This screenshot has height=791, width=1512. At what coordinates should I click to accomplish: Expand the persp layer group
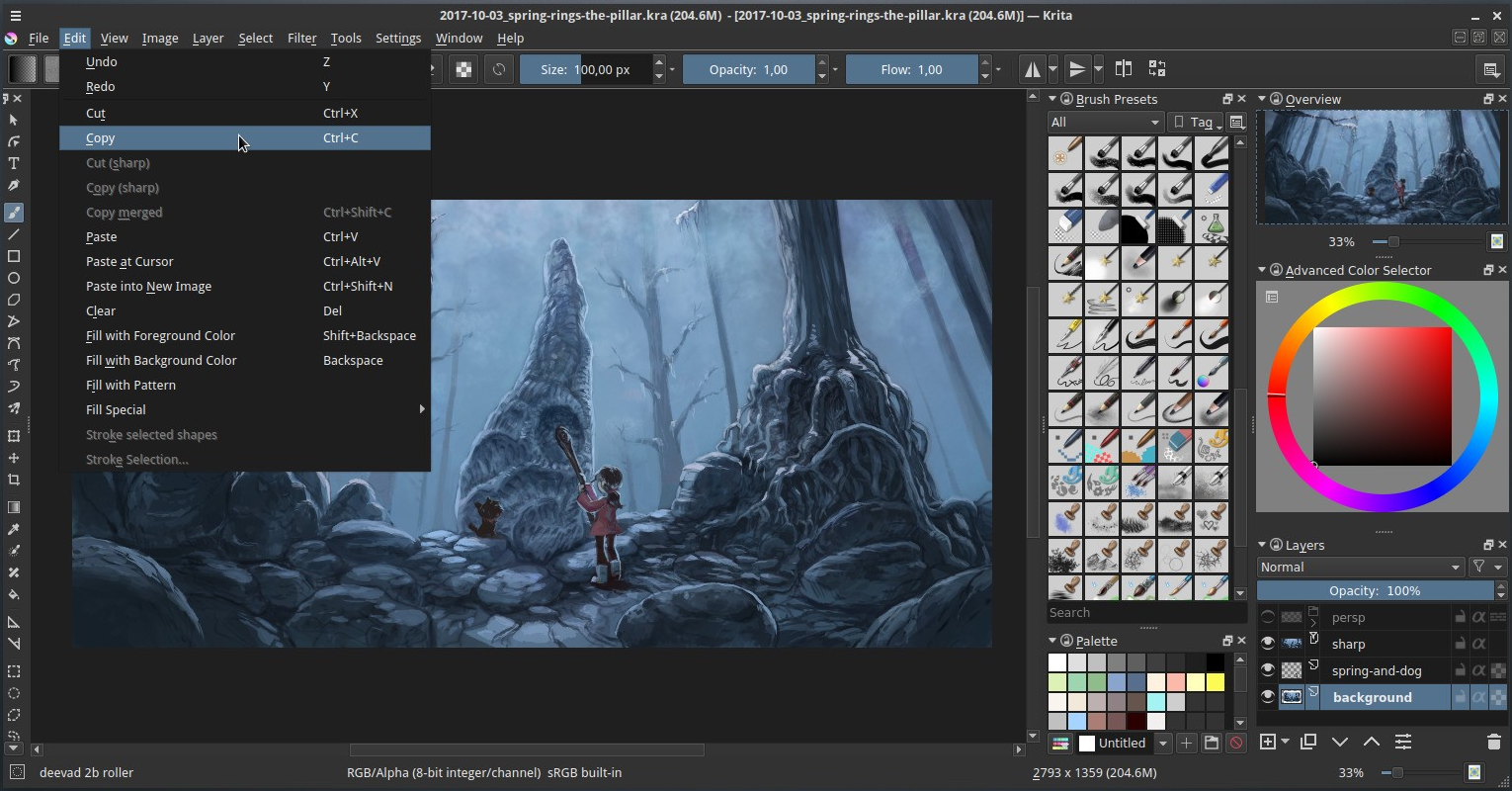(1312, 623)
